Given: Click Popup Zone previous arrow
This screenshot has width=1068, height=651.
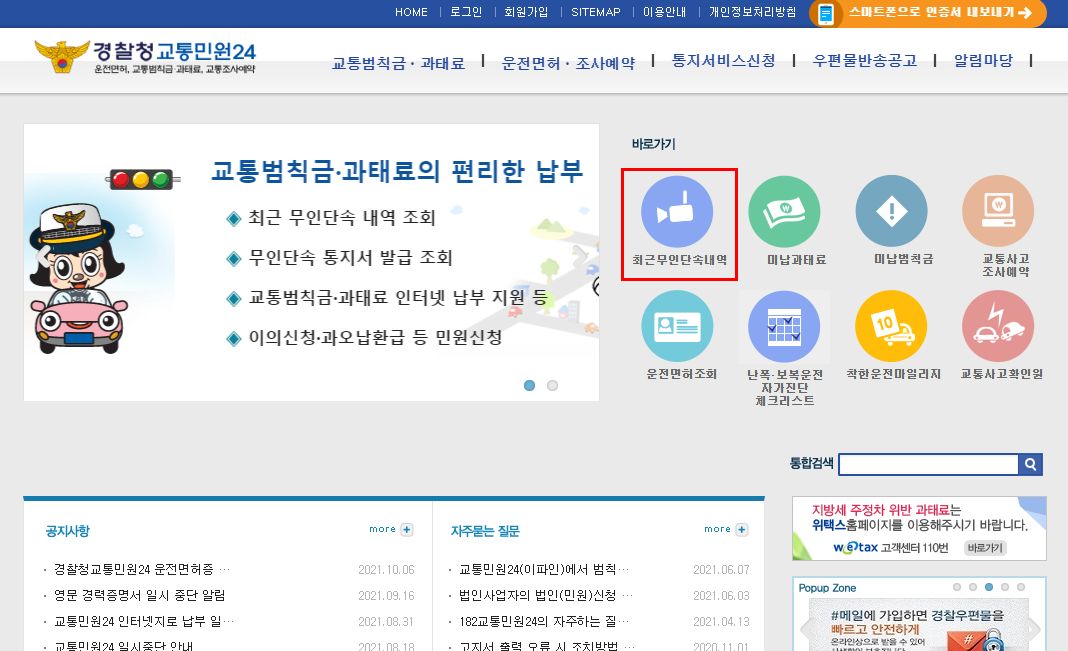Looking at the screenshot, I should click(x=806, y=629).
